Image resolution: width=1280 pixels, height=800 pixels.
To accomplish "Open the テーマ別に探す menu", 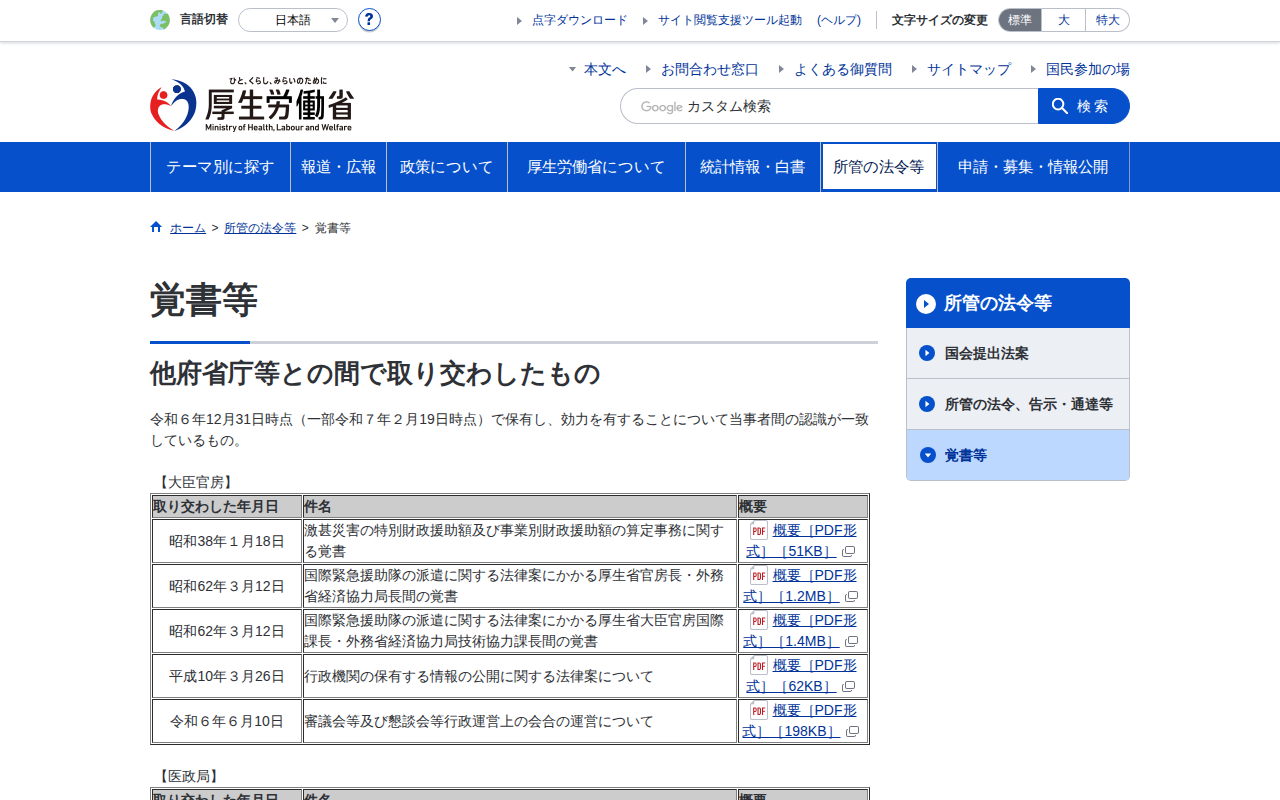I will pos(220,167).
